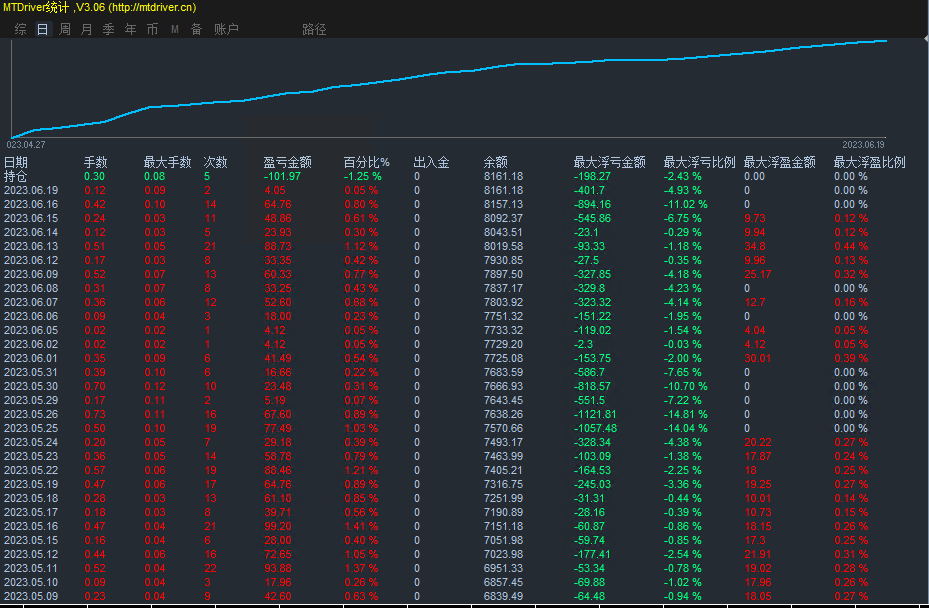Viewport: 929px width, 608px height.
Task: Click the 出入金 column header
Action: click(431, 162)
